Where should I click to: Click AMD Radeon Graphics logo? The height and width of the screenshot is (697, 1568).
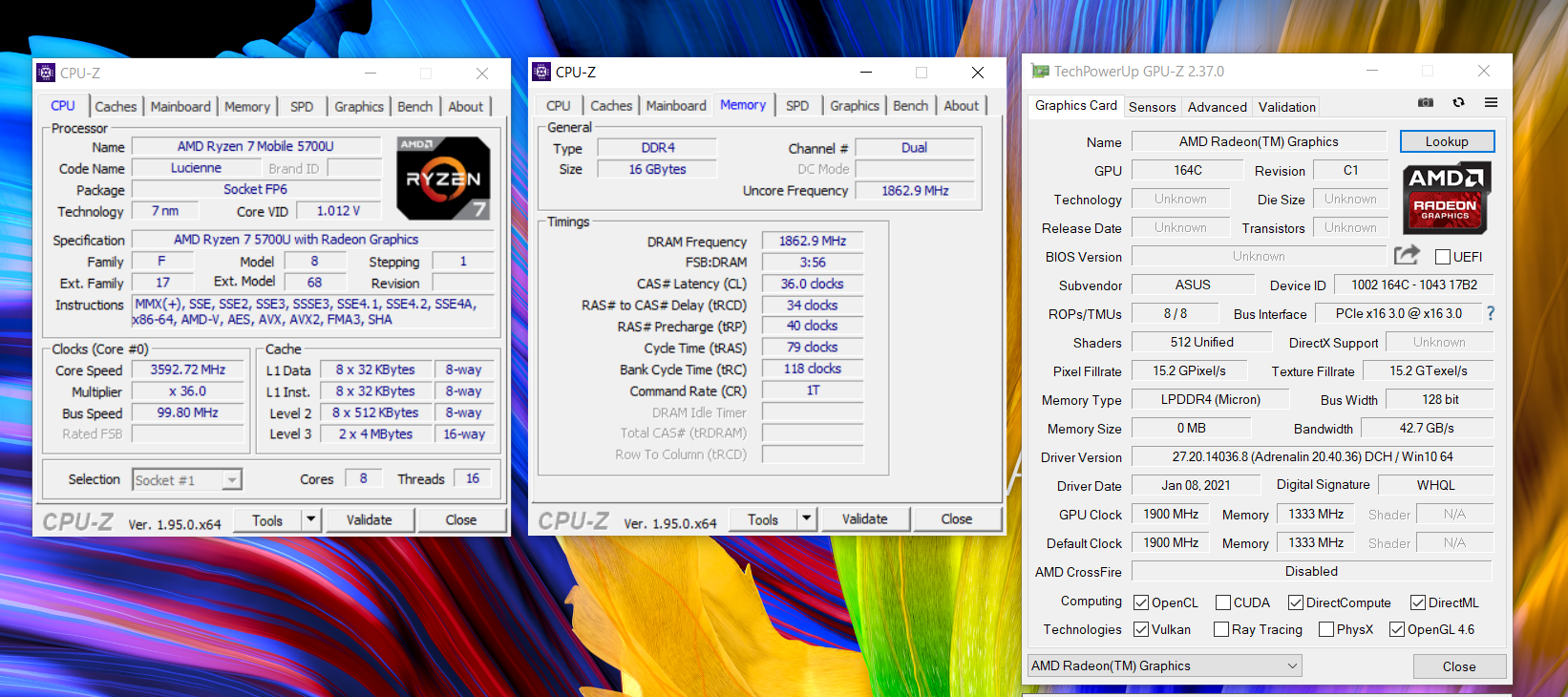click(x=1446, y=198)
